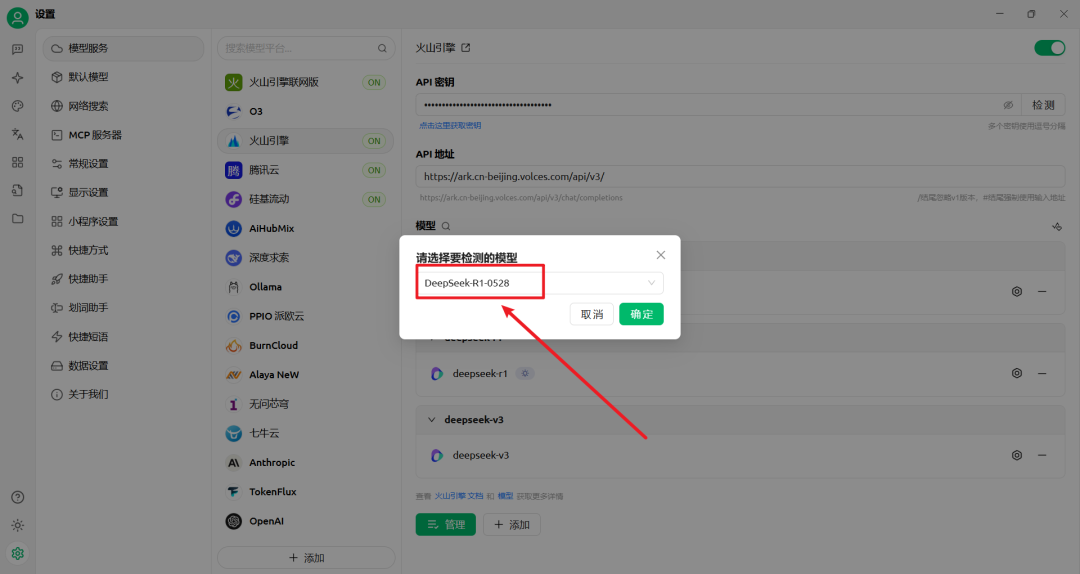Open 火山引擎 external link icon
This screenshot has width=1080, height=574.
pyautogui.click(x=466, y=48)
